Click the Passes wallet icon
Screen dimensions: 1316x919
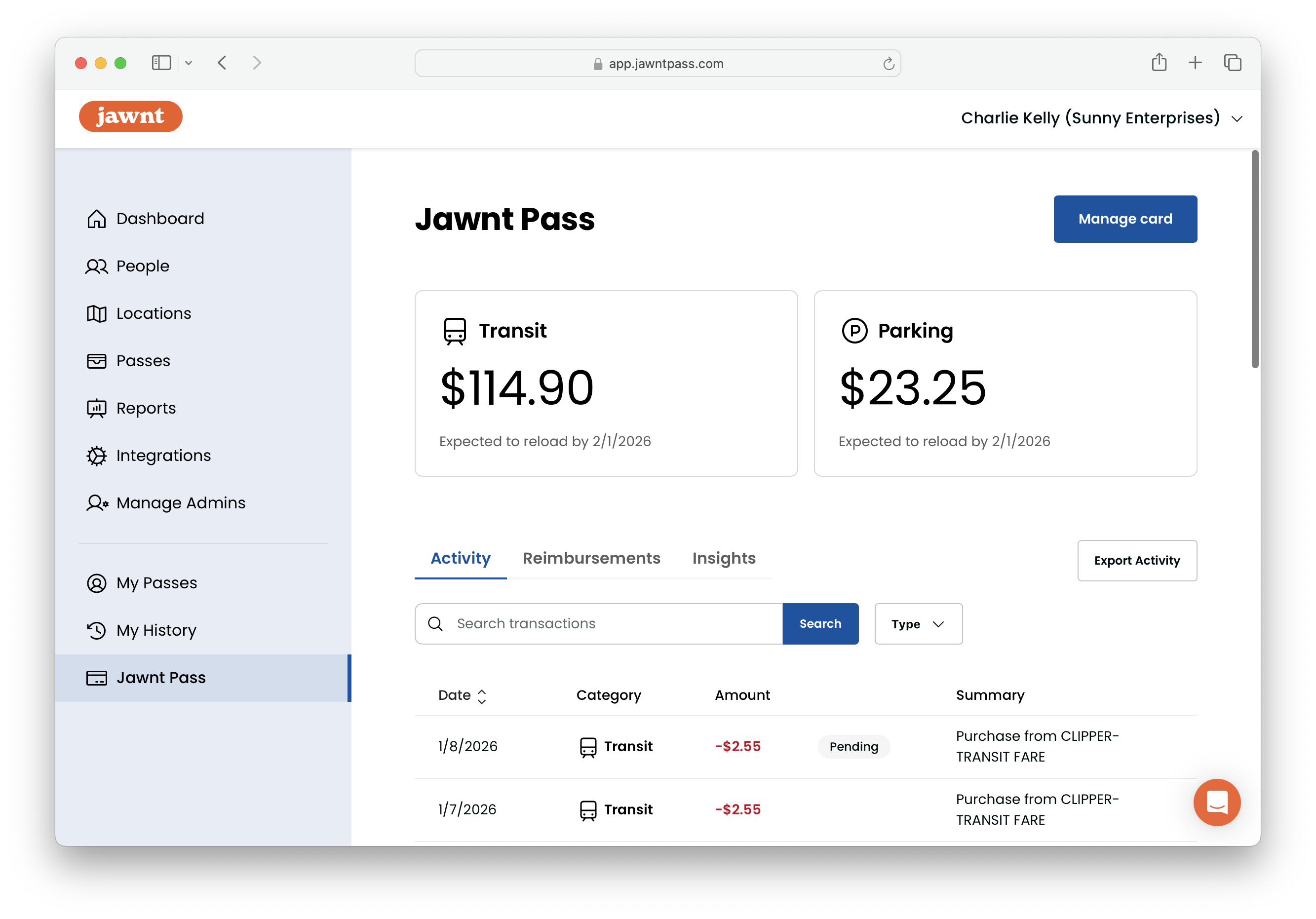pos(96,361)
